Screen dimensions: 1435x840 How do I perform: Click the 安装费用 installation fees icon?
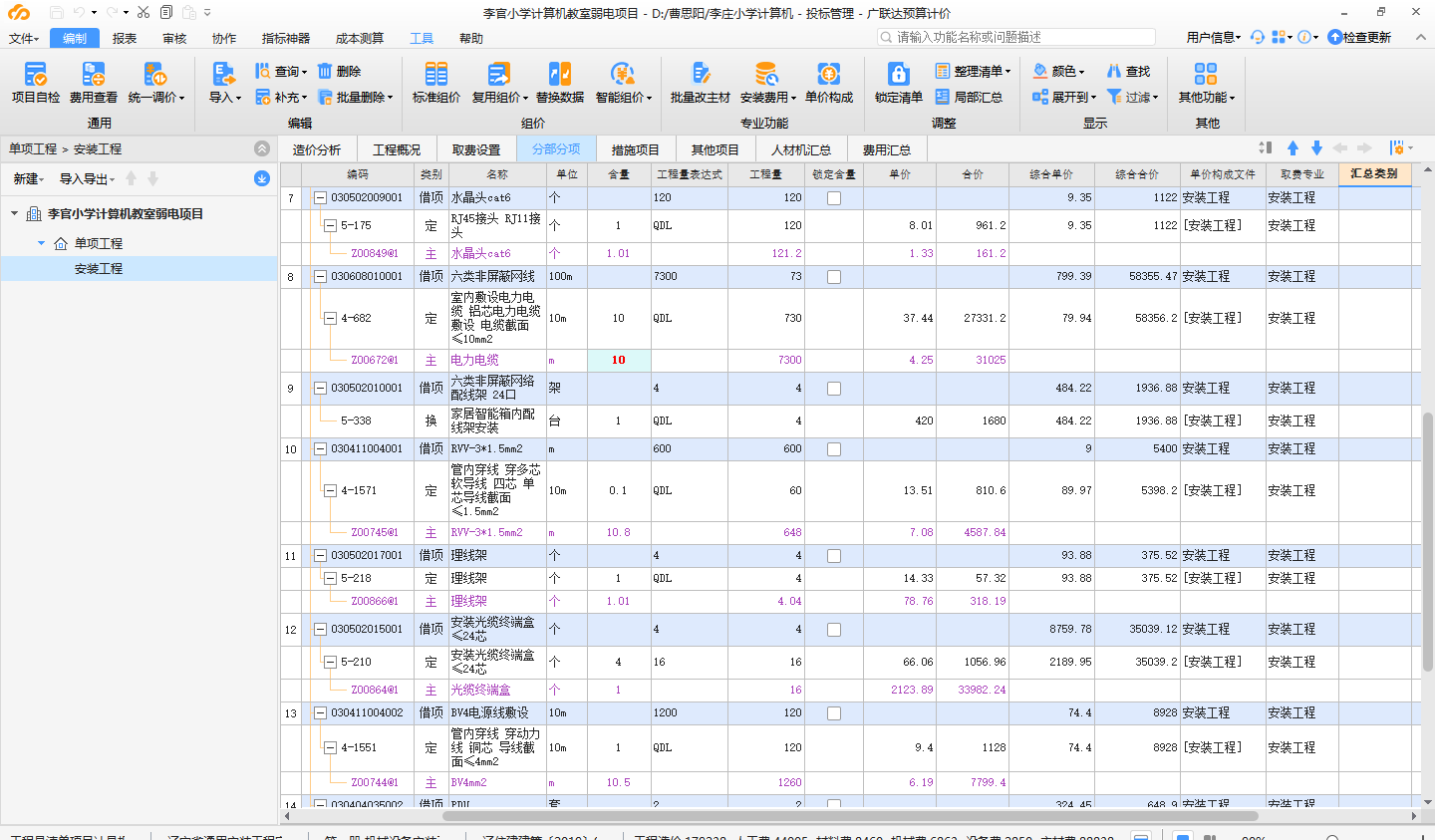(766, 74)
